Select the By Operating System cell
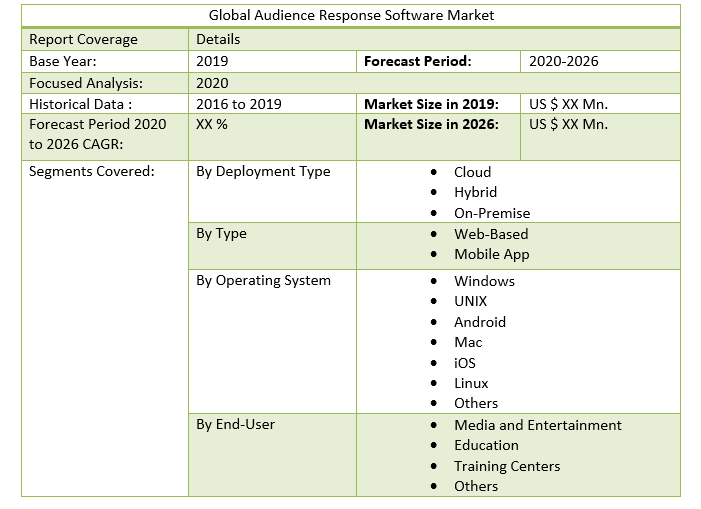 point(263,281)
